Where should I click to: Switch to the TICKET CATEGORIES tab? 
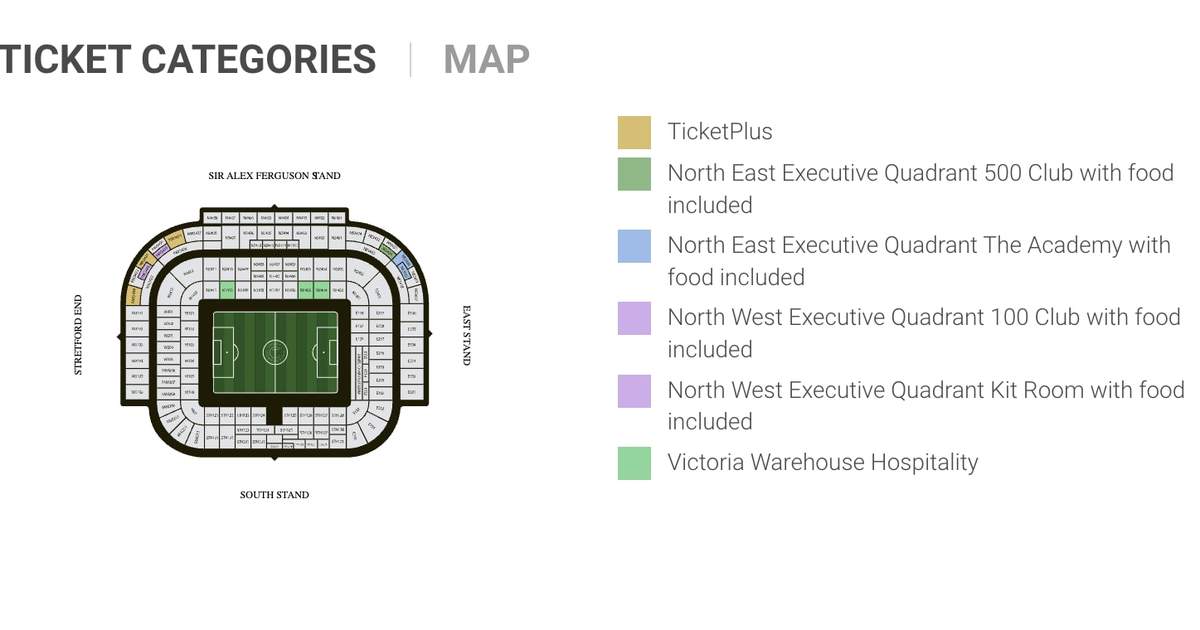(188, 59)
